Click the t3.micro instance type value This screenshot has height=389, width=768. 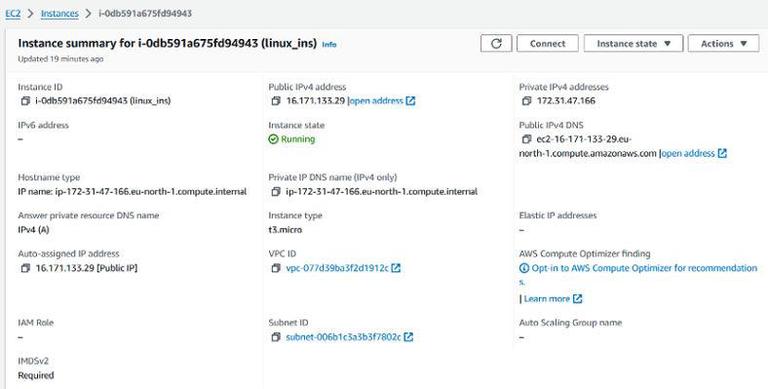click(x=285, y=230)
